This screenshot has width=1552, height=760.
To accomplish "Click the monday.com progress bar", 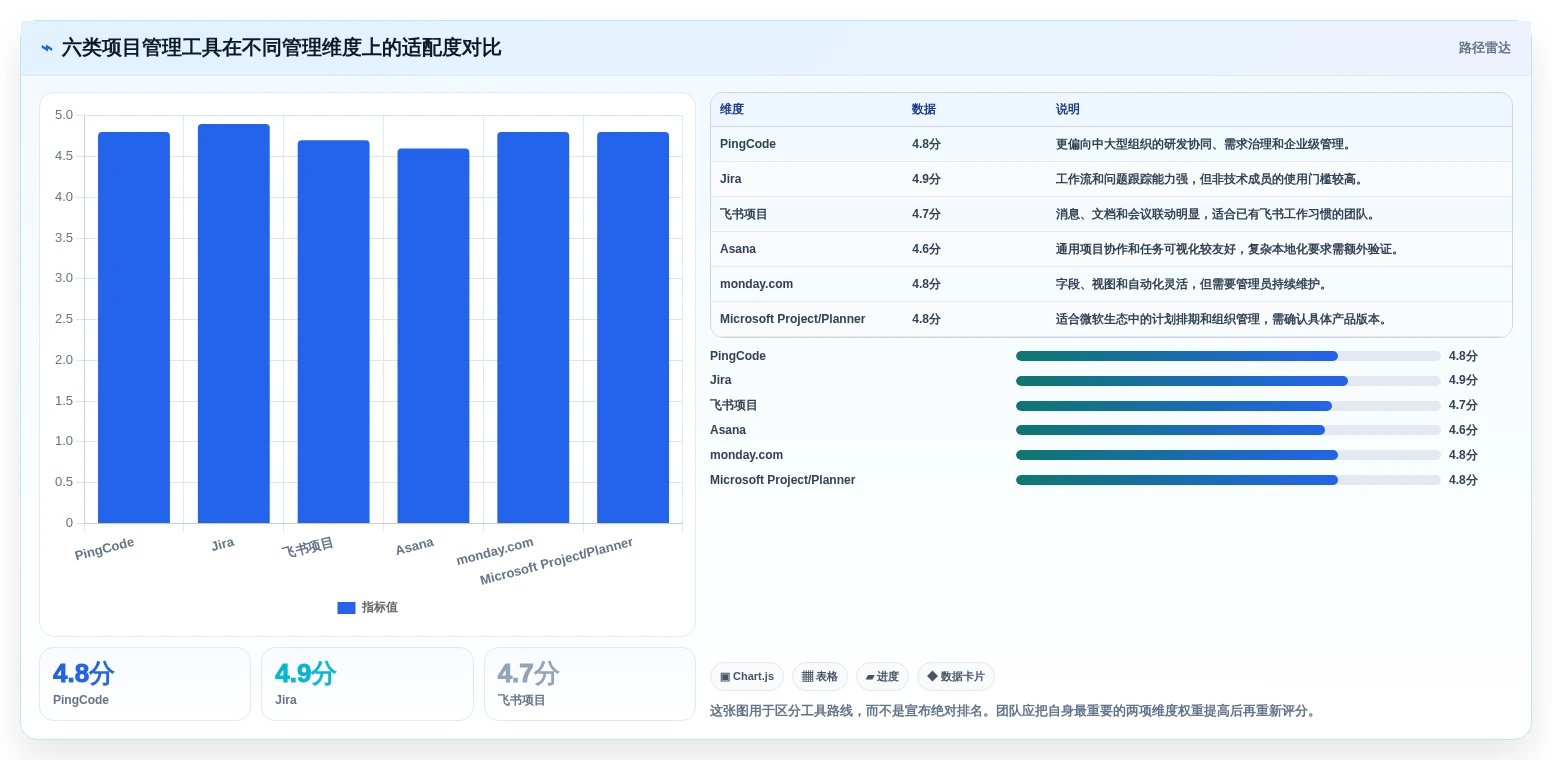I will (1228, 455).
